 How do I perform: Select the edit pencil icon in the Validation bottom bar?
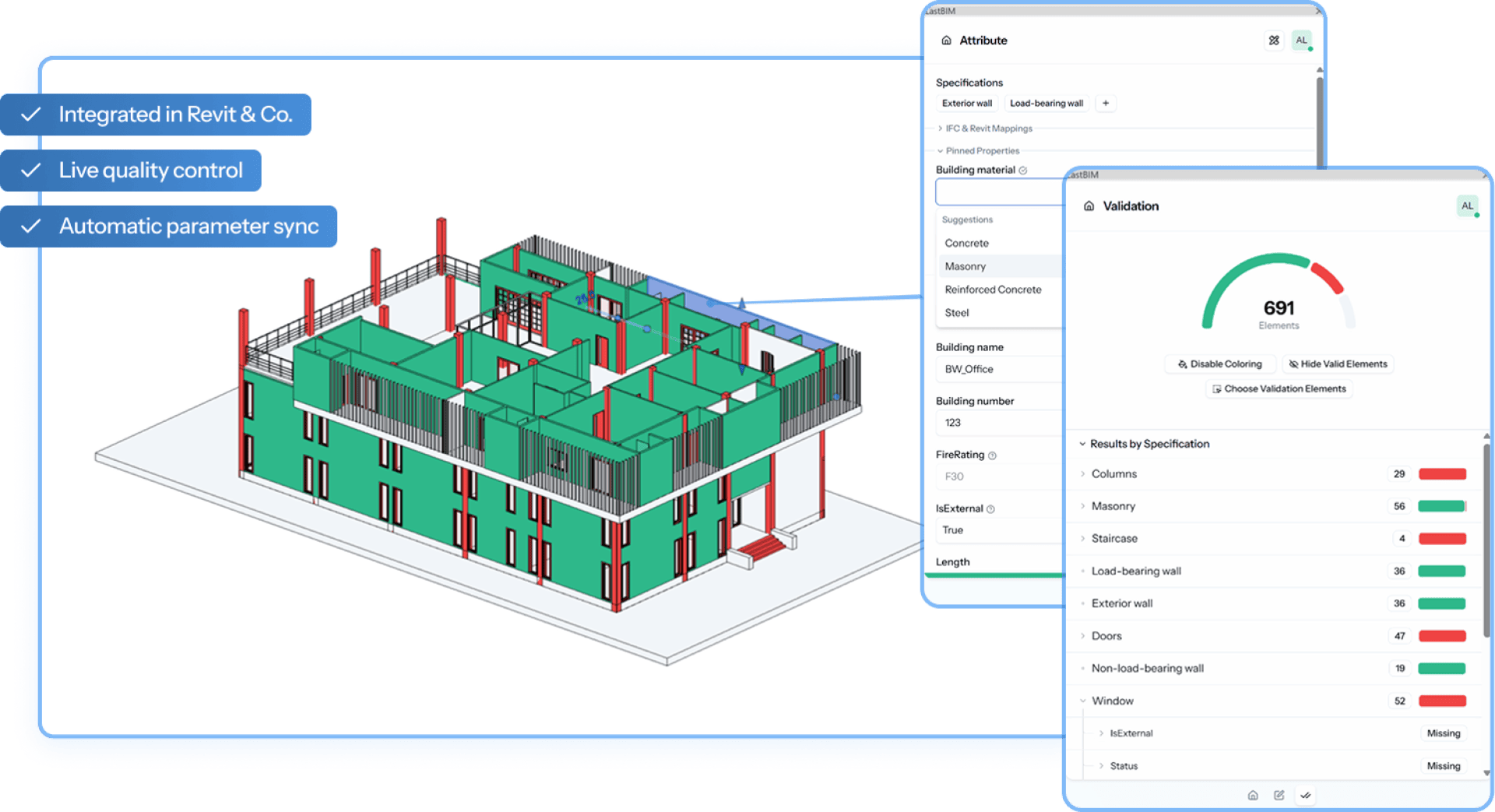coord(1279,795)
